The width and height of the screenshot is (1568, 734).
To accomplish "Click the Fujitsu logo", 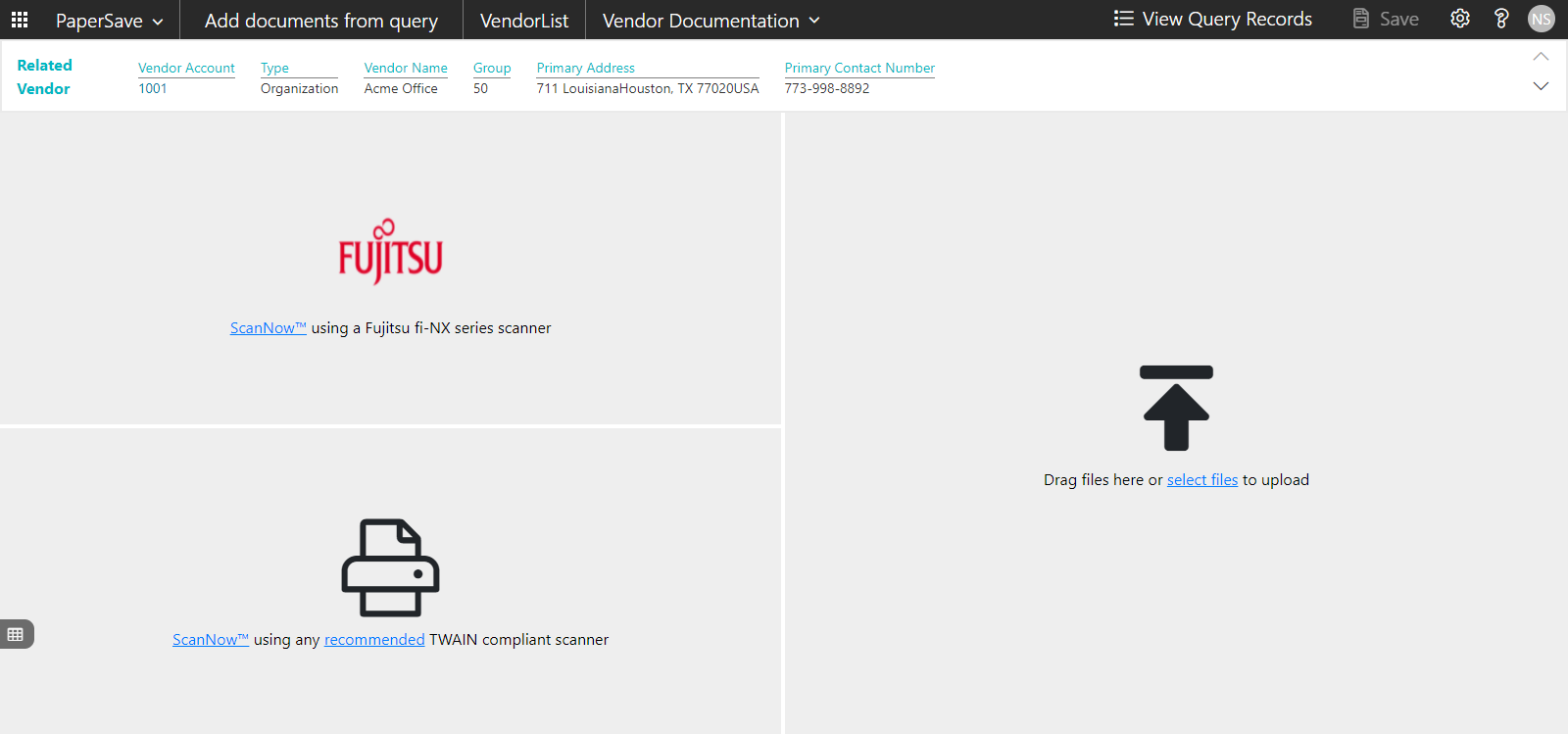I will [x=390, y=253].
